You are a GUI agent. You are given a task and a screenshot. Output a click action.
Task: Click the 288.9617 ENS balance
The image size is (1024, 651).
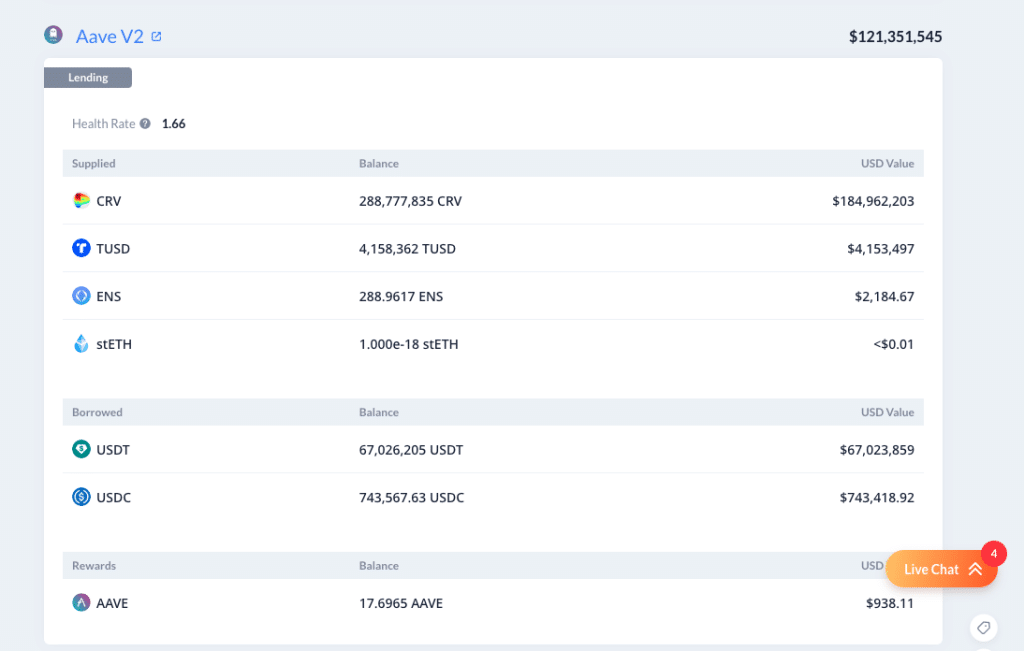click(401, 296)
